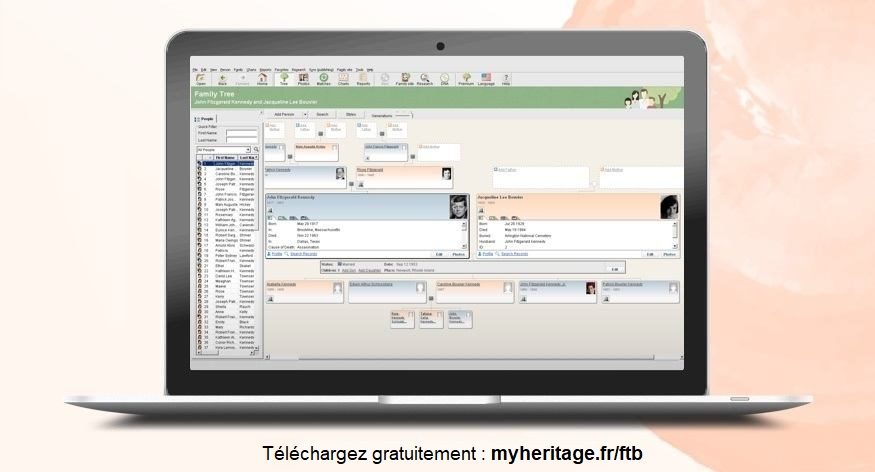Click the person icon on Arabella Kennedy card

[x=270, y=299]
